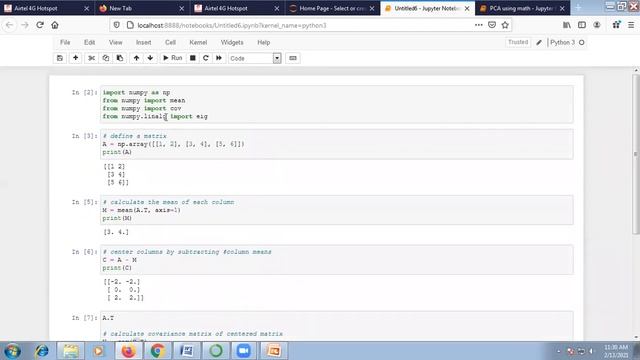Run the selected cell

tap(173, 58)
